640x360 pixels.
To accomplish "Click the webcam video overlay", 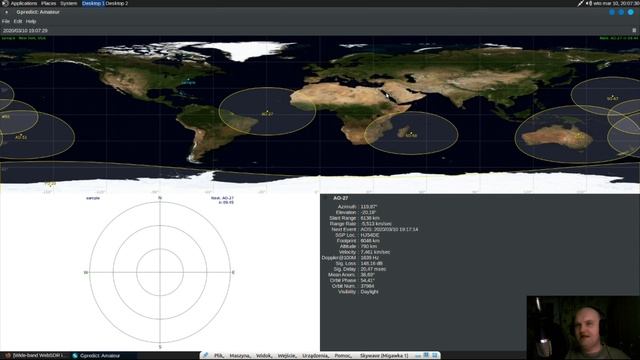I will coord(583,327).
